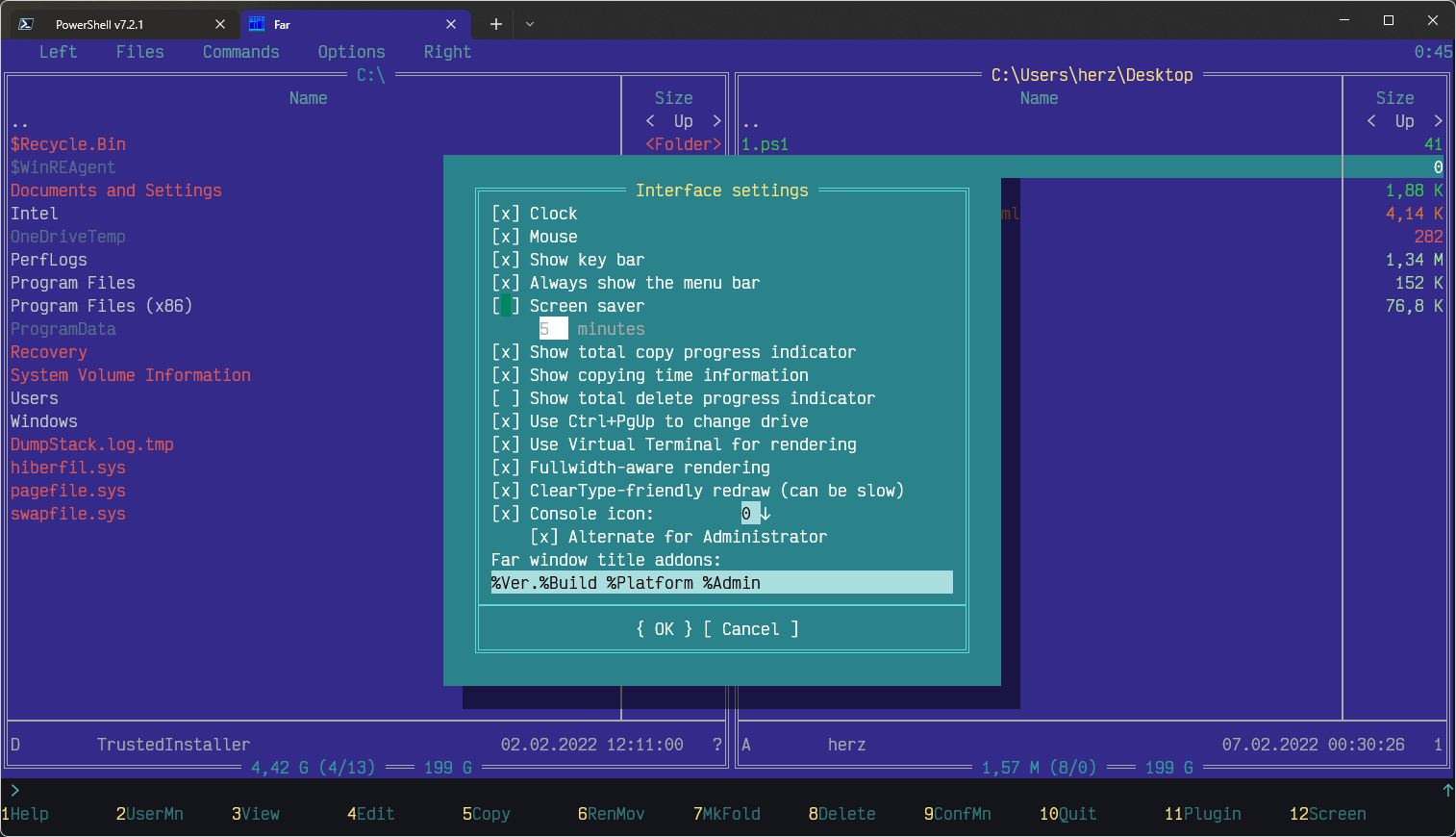Toggle Always show the menu bar
This screenshot has height=837, width=1456.
506,283
